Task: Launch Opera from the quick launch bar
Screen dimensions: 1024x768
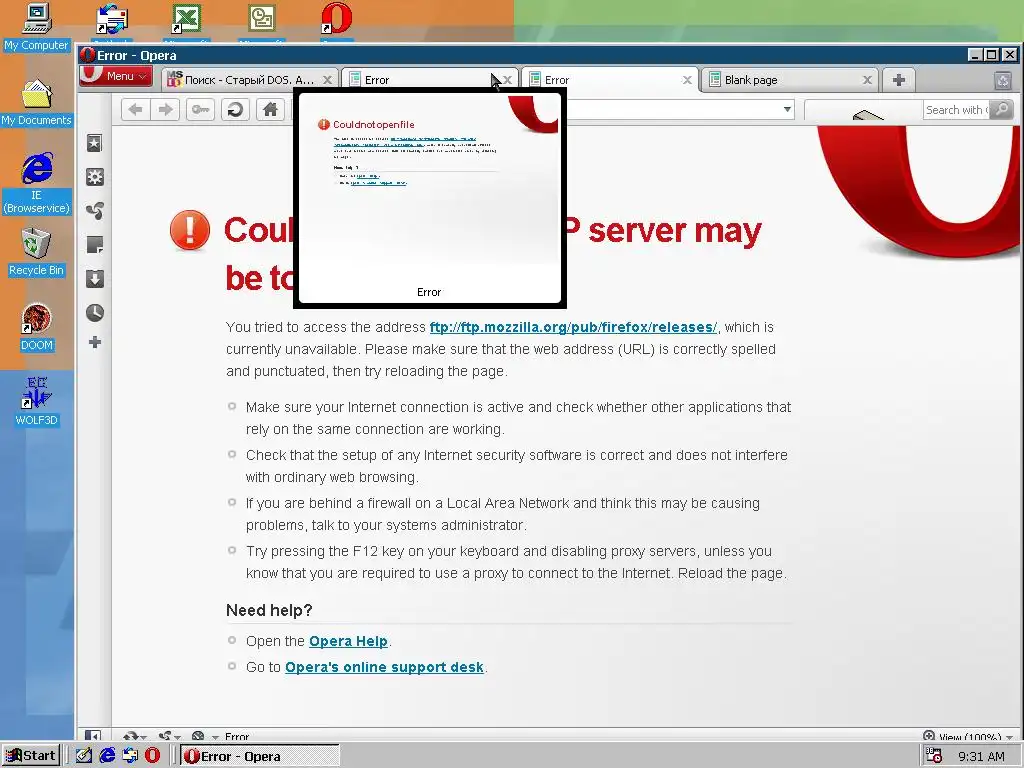Action: coord(152,756)
